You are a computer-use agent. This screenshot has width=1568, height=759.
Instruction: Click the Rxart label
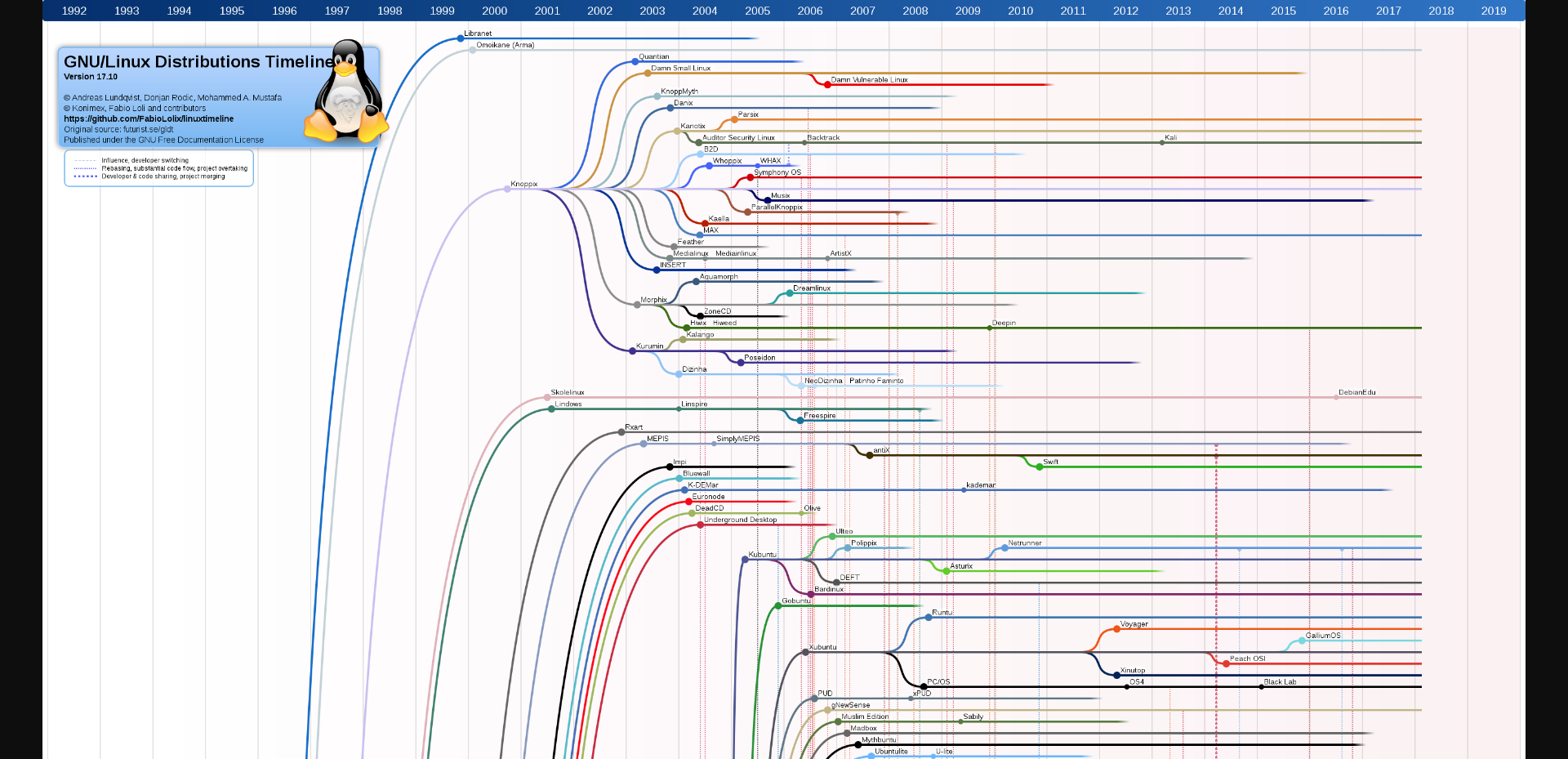(634, 426)
